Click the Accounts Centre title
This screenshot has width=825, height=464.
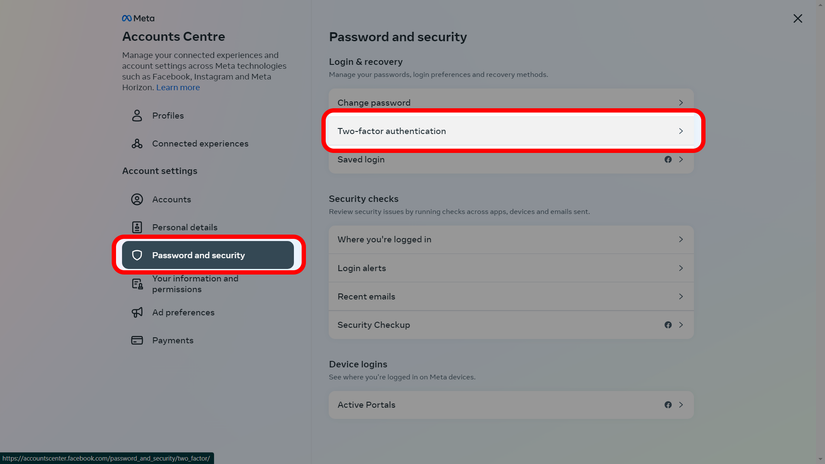pyautogui.click(x=174, y=37)
